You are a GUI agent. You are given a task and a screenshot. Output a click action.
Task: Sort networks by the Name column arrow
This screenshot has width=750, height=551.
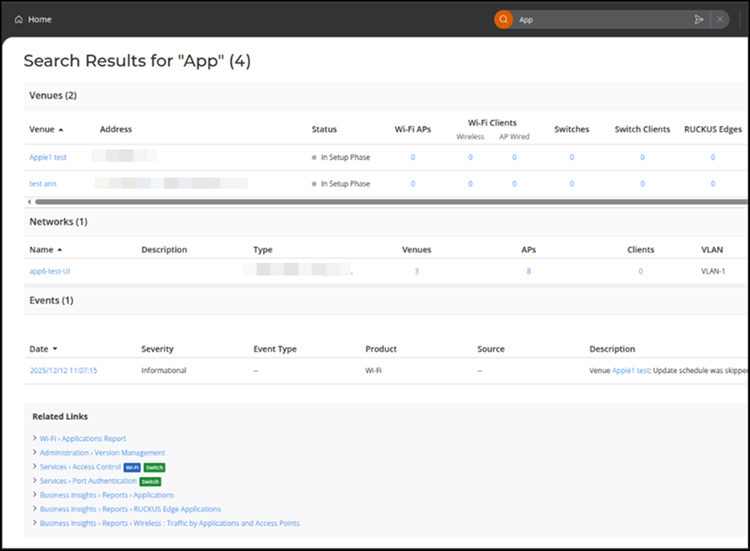pos(59,250)
